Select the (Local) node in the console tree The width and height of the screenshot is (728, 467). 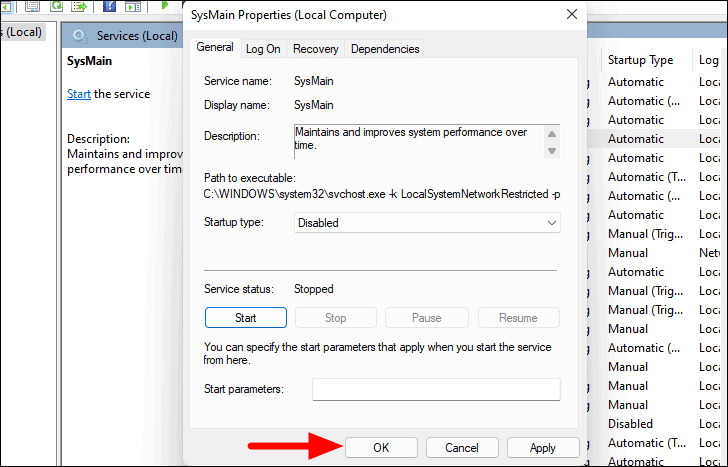point(21,32)
